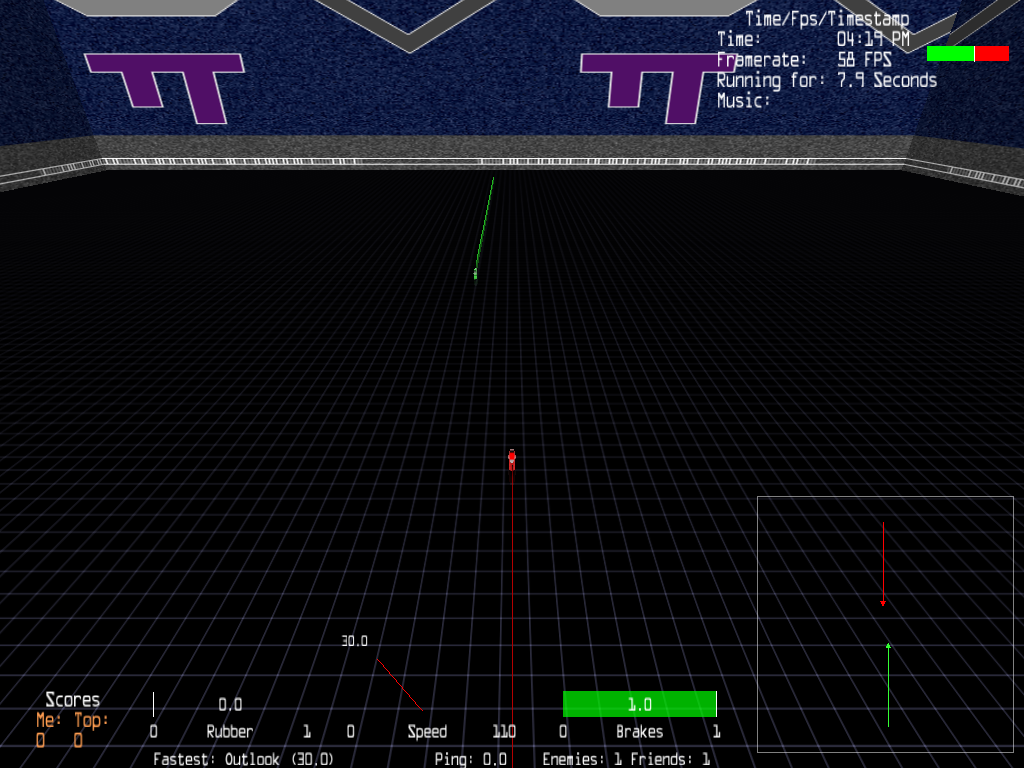Viewport: 1024px width, 768px height.
Task: Click the Time/Fps/Timestamp header
Action: pos(827,19)
